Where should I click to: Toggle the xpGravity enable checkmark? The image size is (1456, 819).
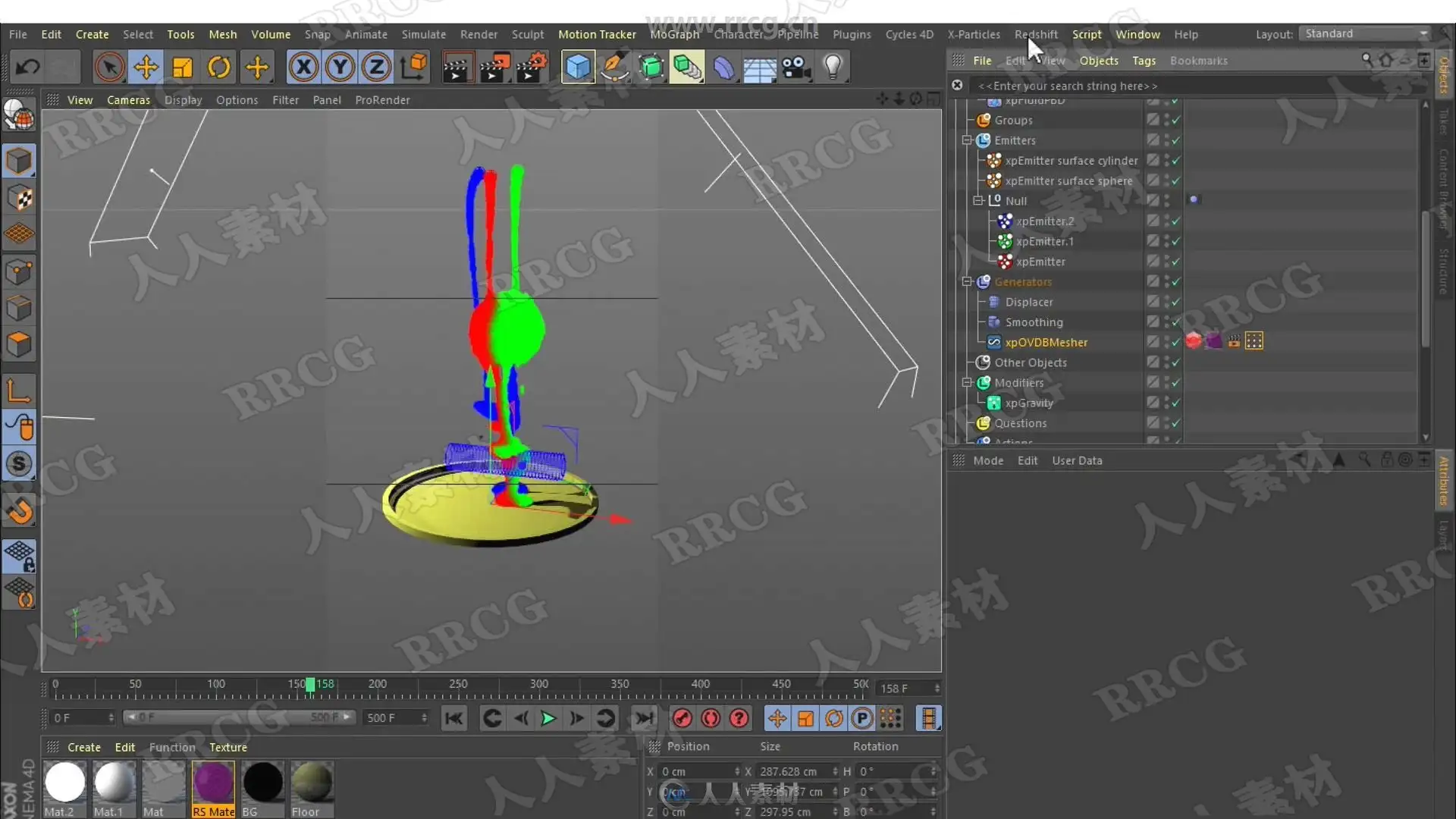coord(1176,403)
